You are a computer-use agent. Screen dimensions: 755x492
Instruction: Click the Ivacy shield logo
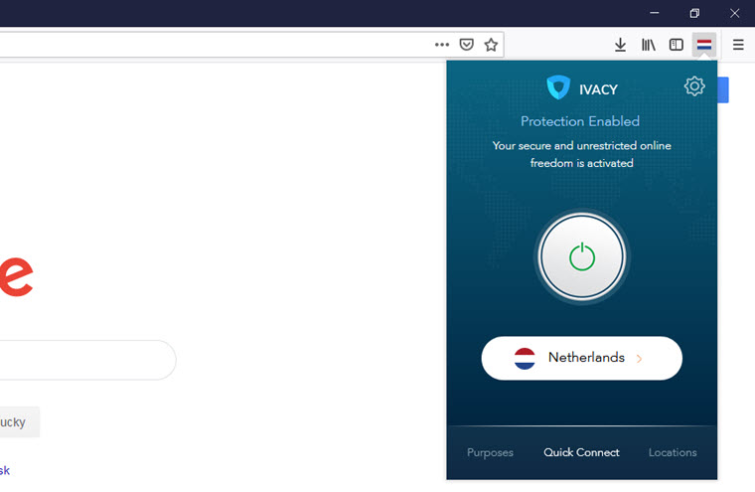coord(558,88)
